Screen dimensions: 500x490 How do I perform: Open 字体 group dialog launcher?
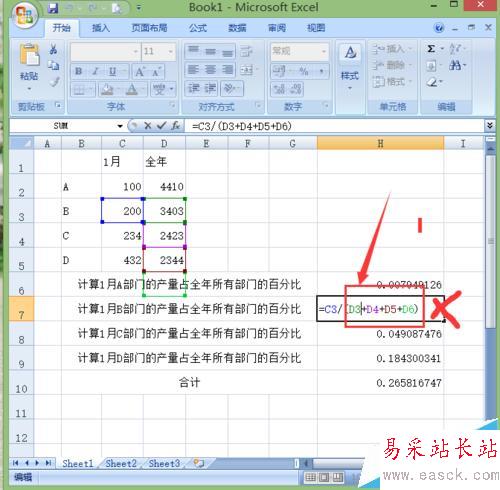(x=172, y=105)
